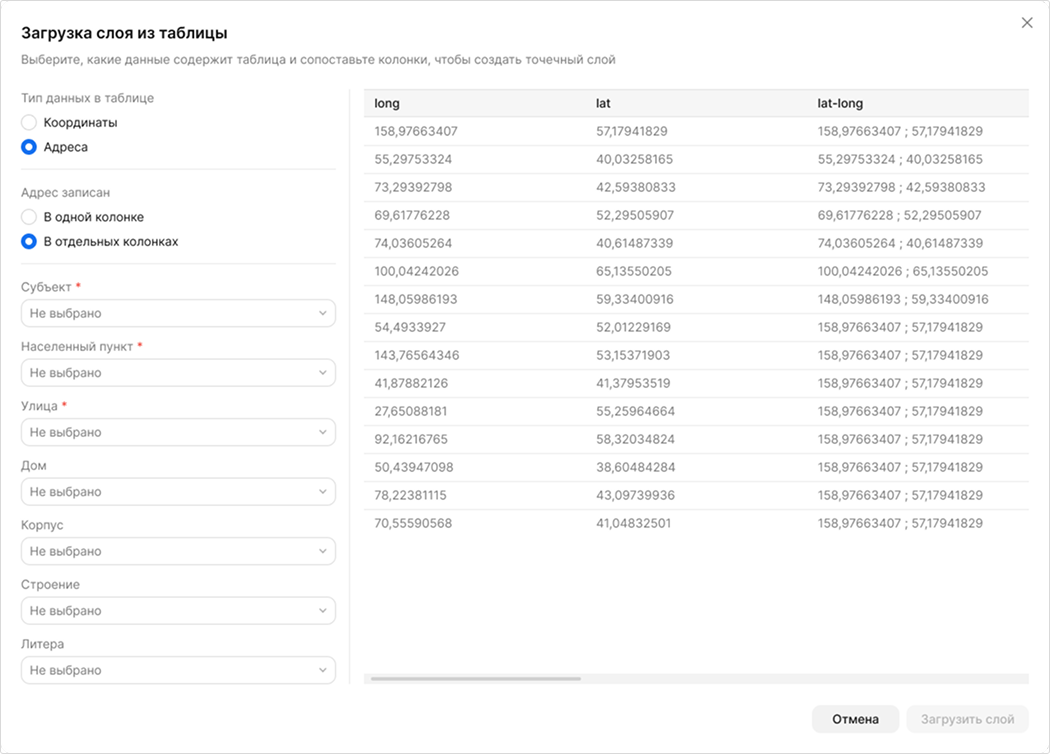Click the horizontal scrollbar under the table

click(475, 678)
